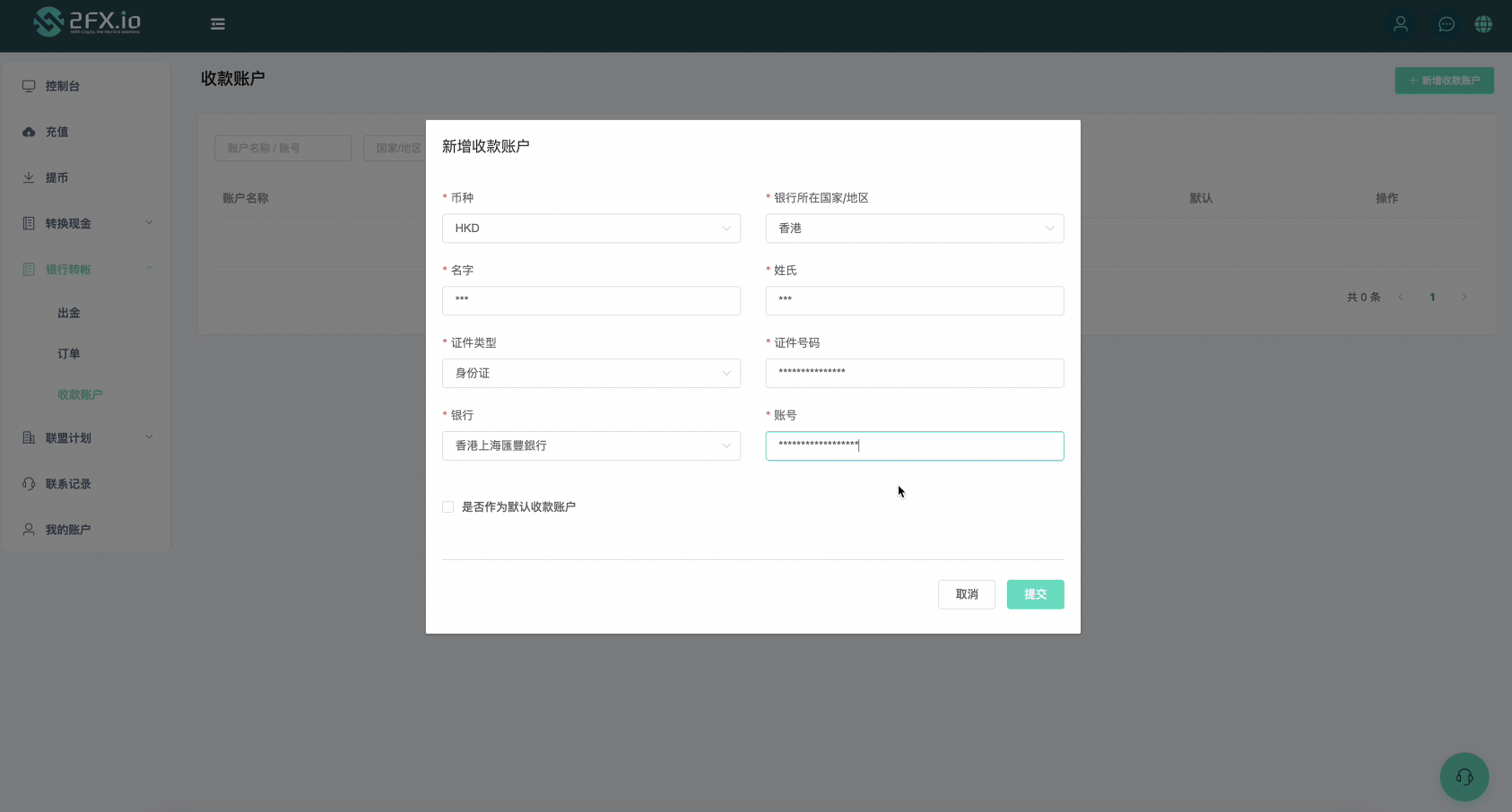The width and height of the screenshot is (1512, 812).
Task: Click the 2FX.io logo
Action: (x=87, y=22)
